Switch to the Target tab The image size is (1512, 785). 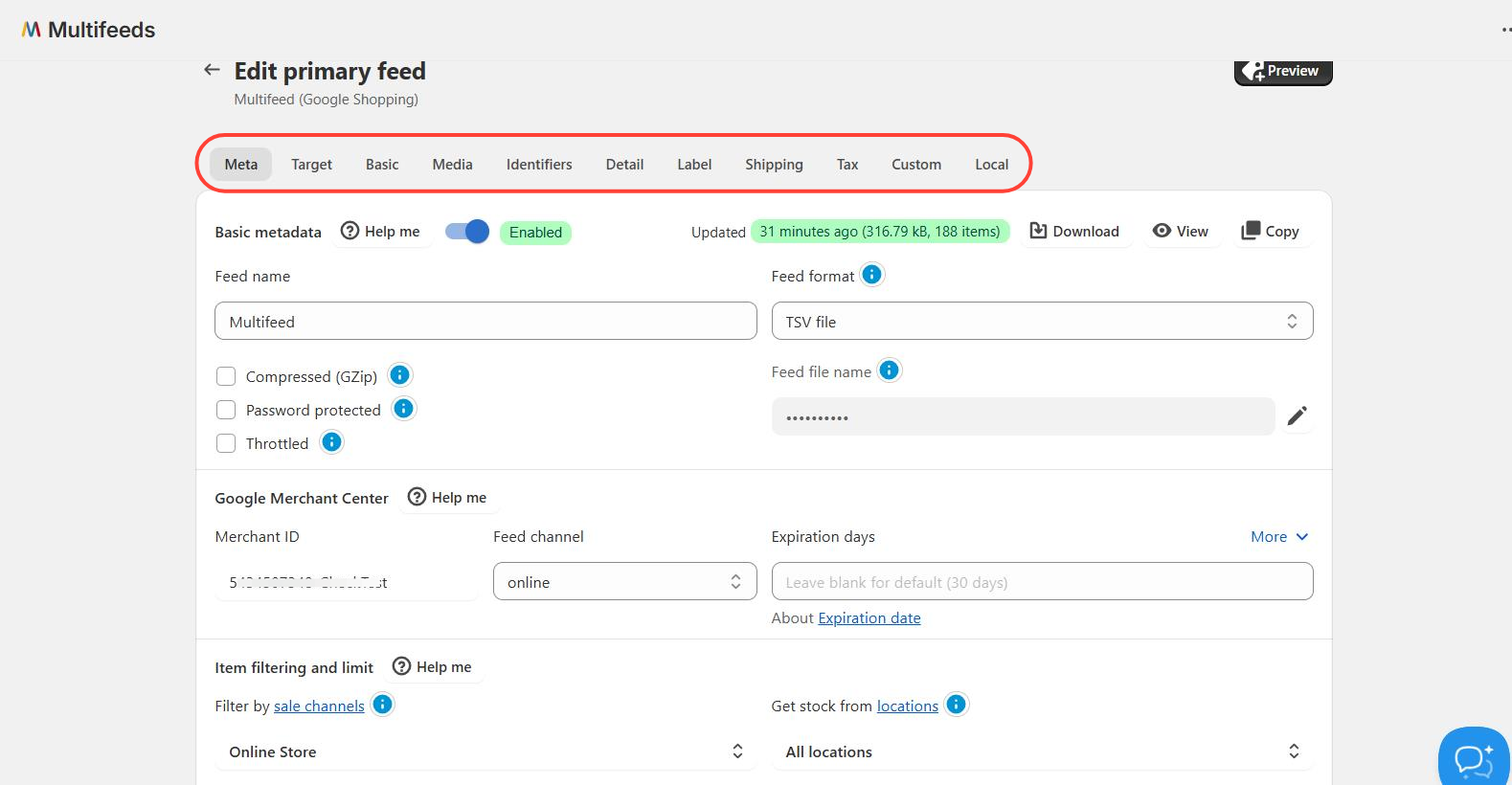click(312, 165)
